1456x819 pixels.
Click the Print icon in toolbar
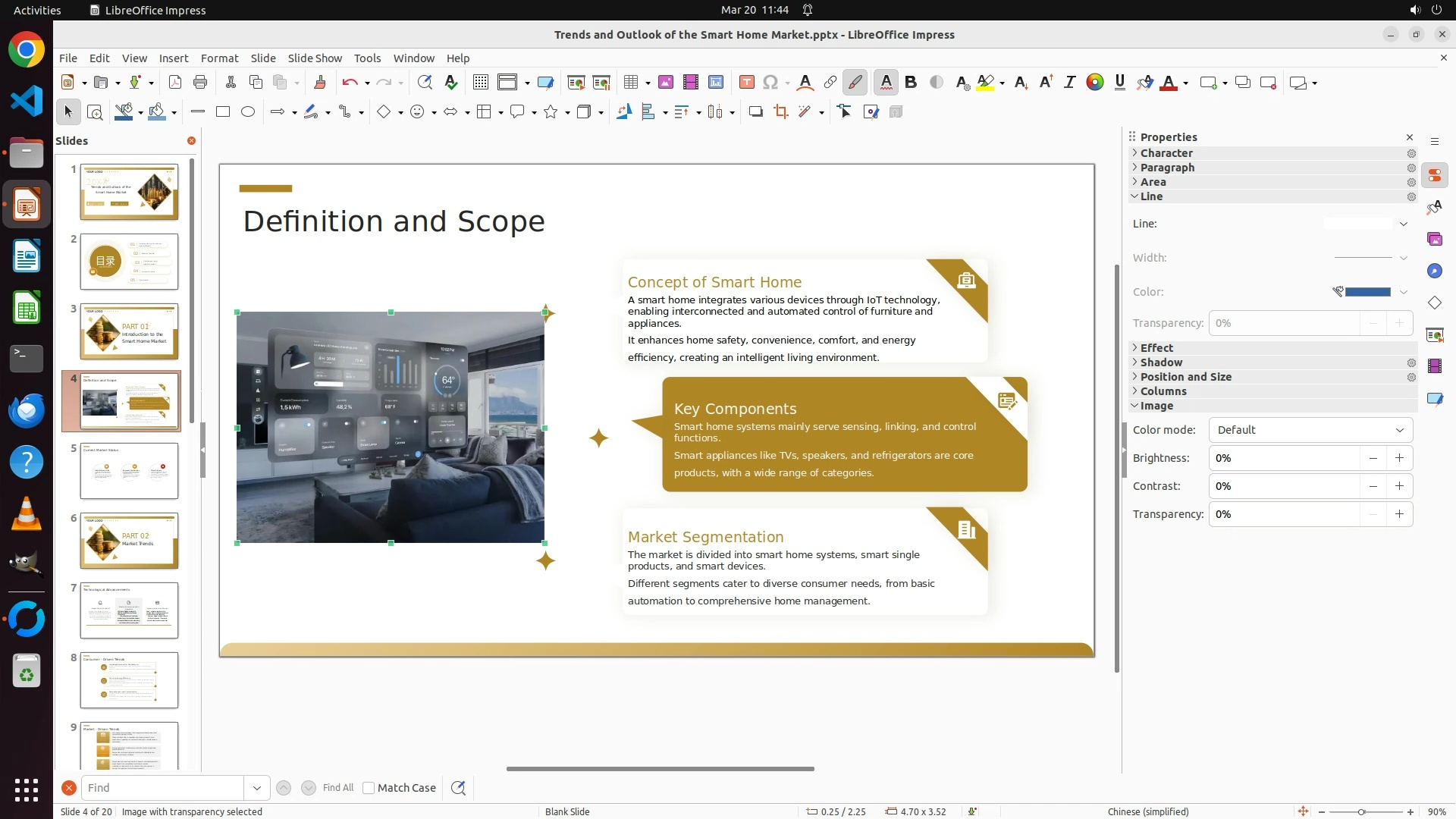[200, 83]
